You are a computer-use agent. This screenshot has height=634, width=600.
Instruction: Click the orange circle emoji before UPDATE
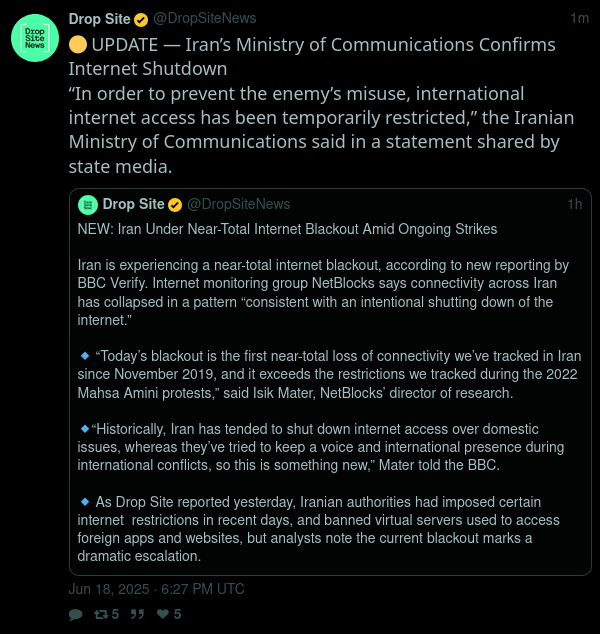coord(78,44)
